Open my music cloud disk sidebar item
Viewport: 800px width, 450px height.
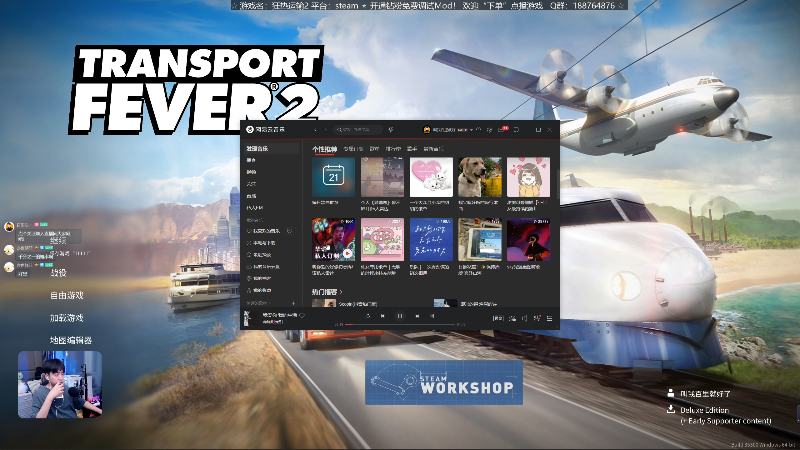coord(263,266)
